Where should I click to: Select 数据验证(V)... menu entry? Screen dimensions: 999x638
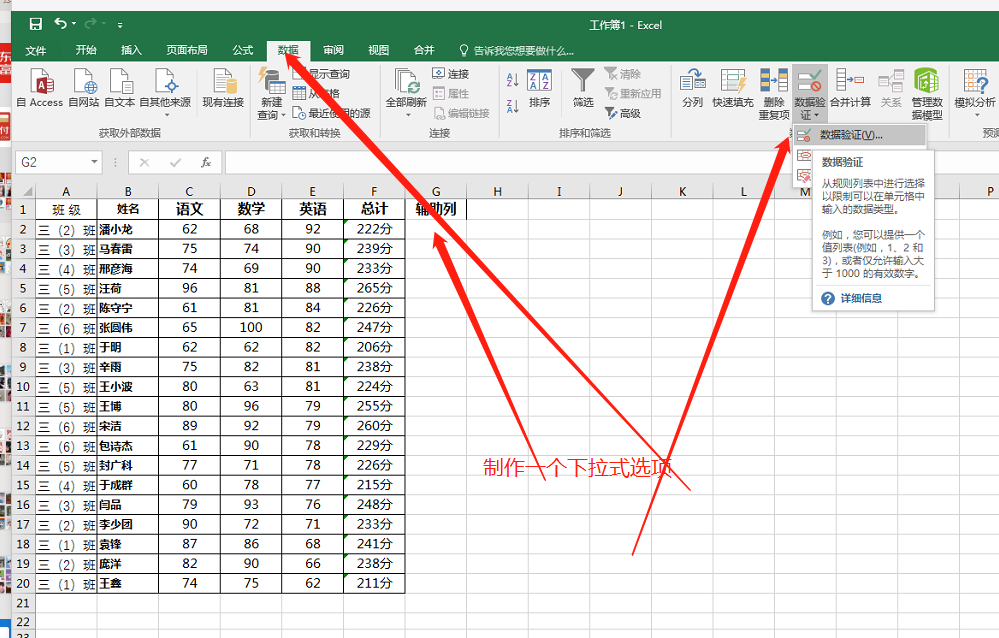859,135
